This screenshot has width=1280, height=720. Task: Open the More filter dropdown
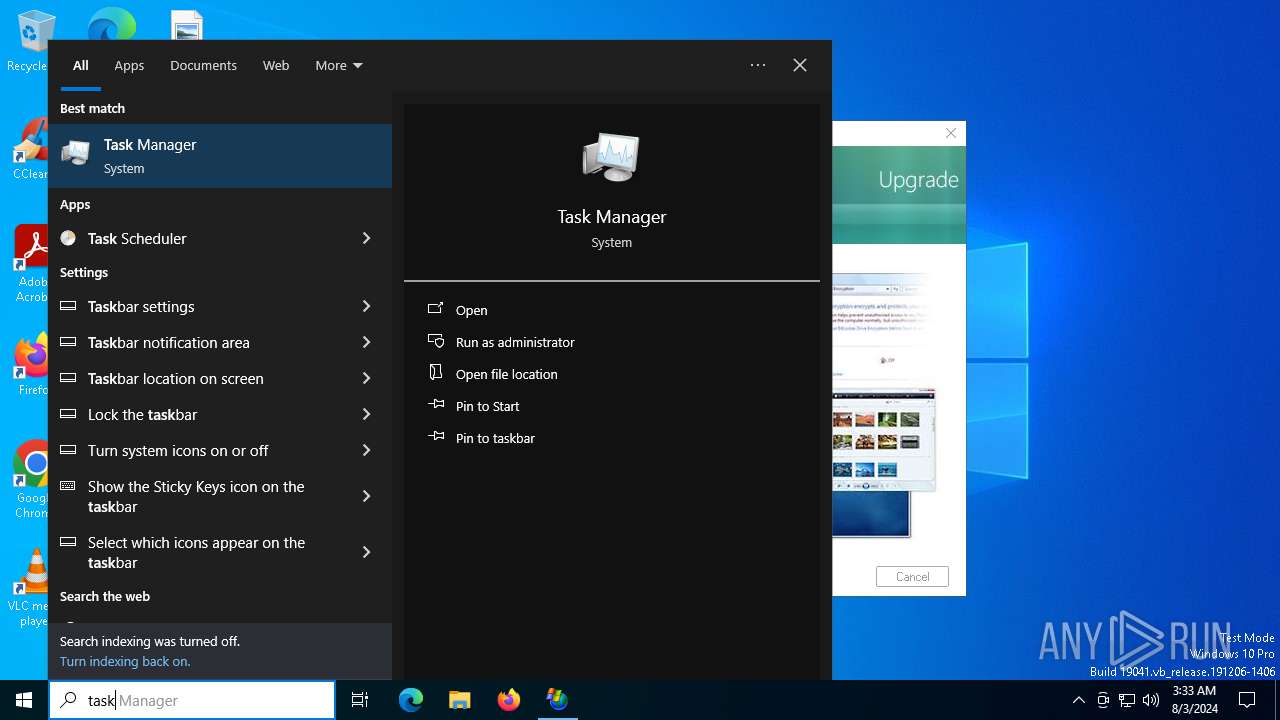coord(339,65)
